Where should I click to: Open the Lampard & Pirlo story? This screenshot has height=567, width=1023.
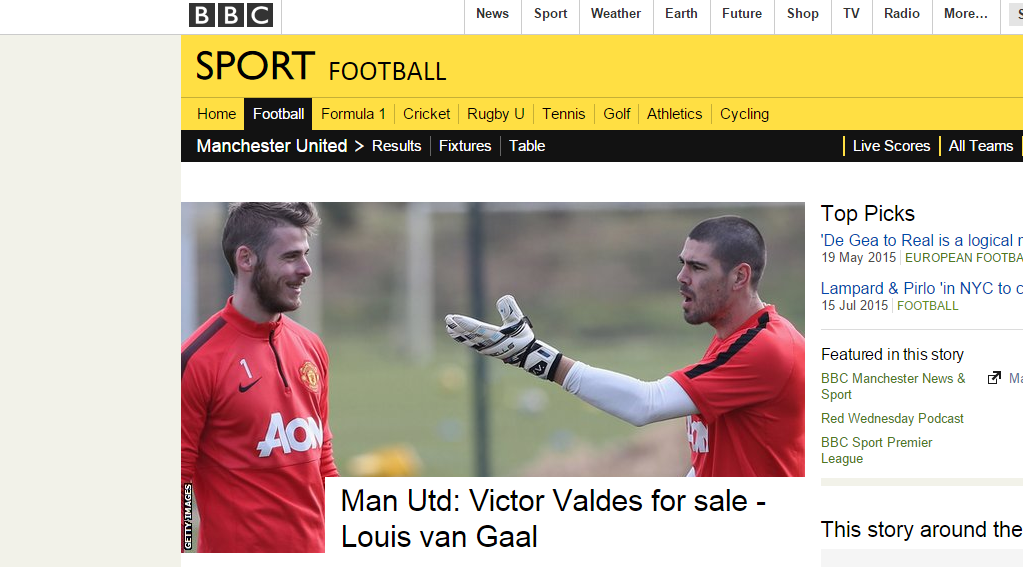click(921, 288)
